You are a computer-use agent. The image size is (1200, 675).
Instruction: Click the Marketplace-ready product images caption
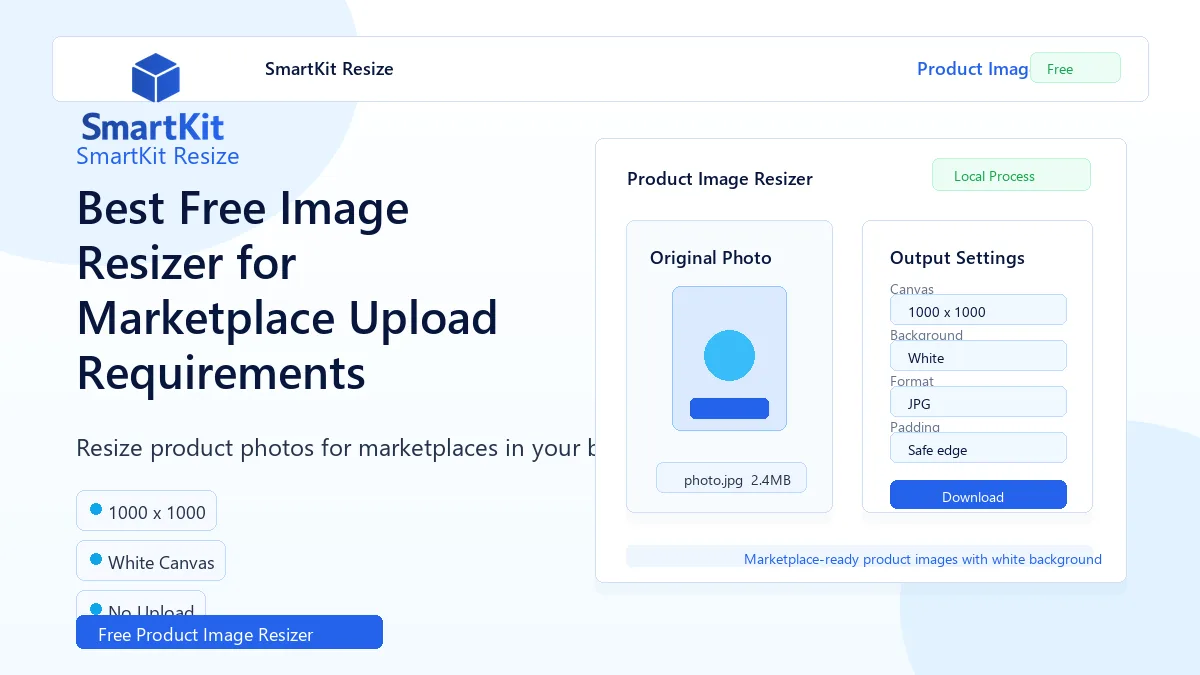coord(923,559)
